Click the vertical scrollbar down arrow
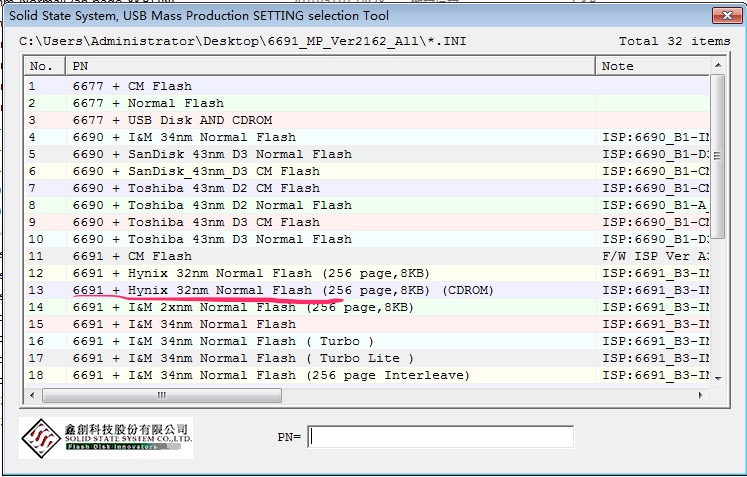 point(718,378)
